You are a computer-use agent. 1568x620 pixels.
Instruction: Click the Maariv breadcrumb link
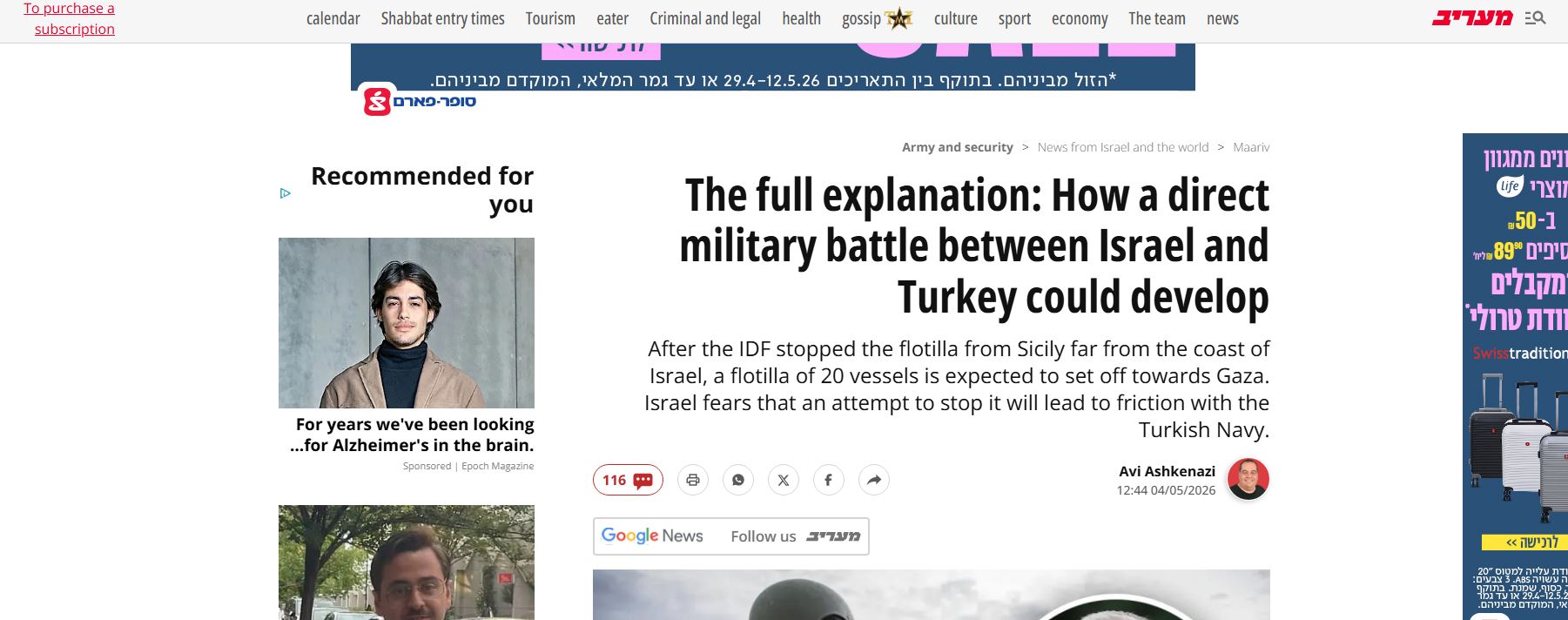tap(1251, 147)
